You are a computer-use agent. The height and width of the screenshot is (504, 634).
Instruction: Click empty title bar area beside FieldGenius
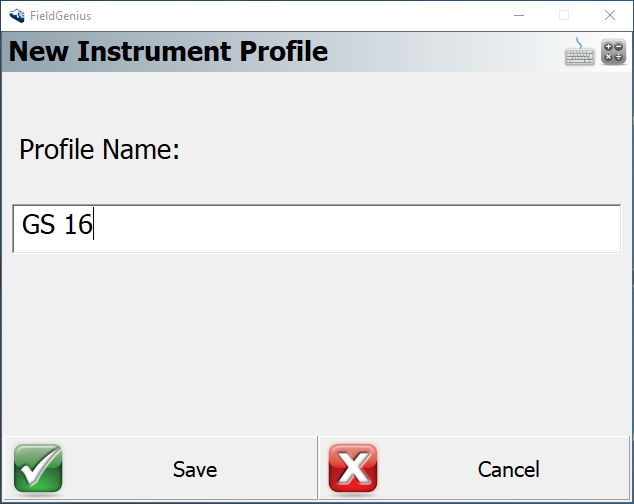[x=300, y=15]
